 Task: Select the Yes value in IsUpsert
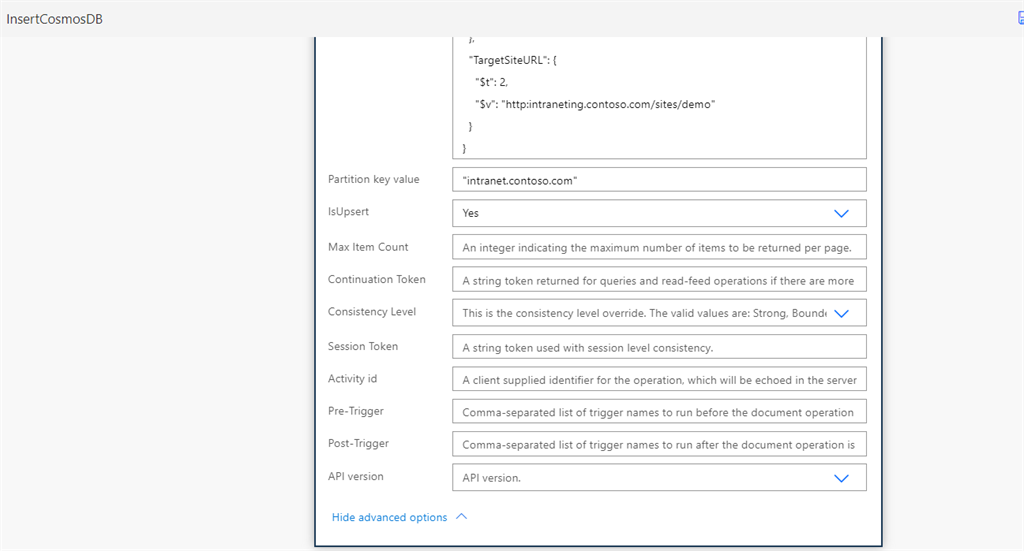coord(470,213)
